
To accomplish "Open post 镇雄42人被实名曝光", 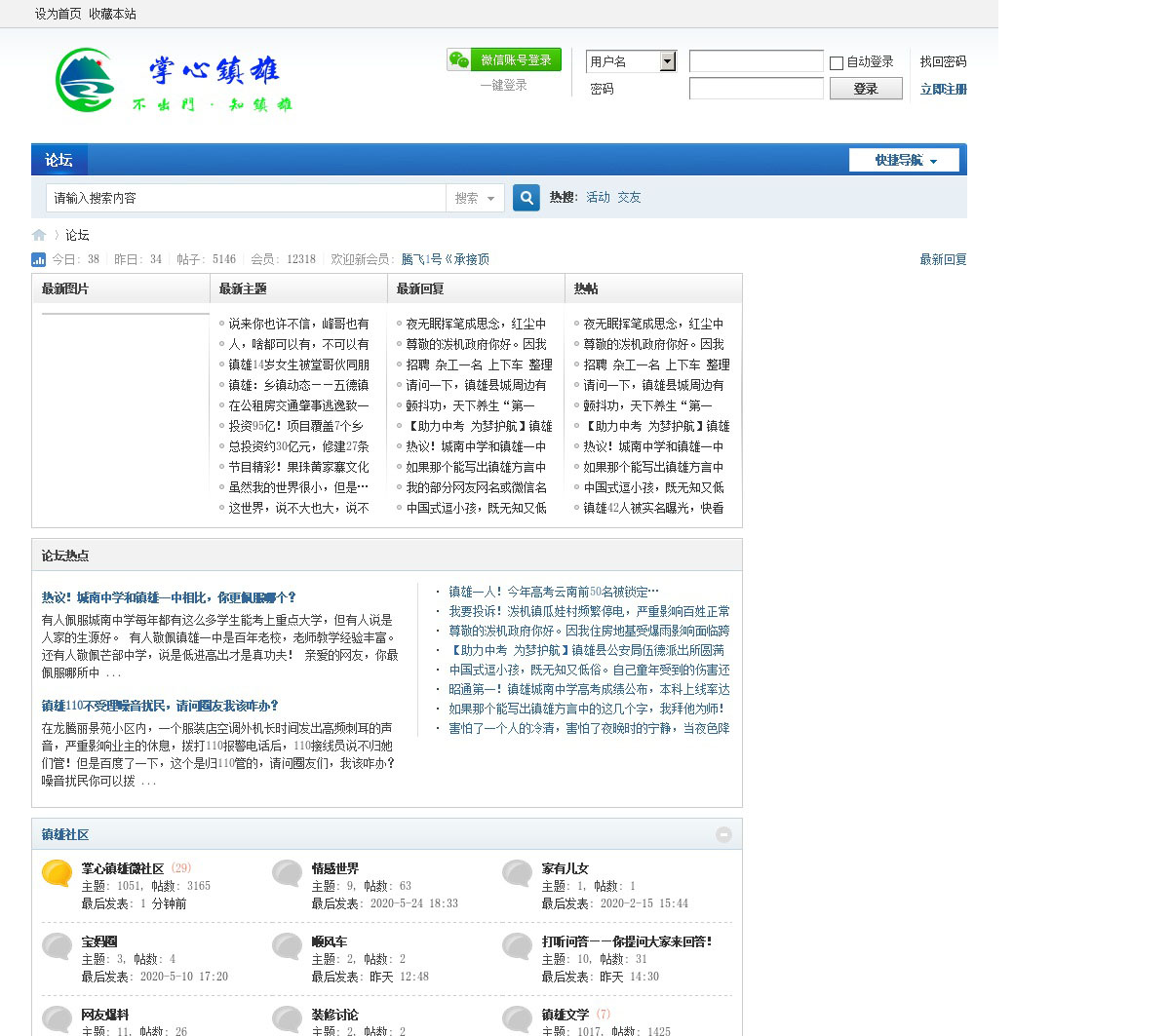I will [653, 508].
